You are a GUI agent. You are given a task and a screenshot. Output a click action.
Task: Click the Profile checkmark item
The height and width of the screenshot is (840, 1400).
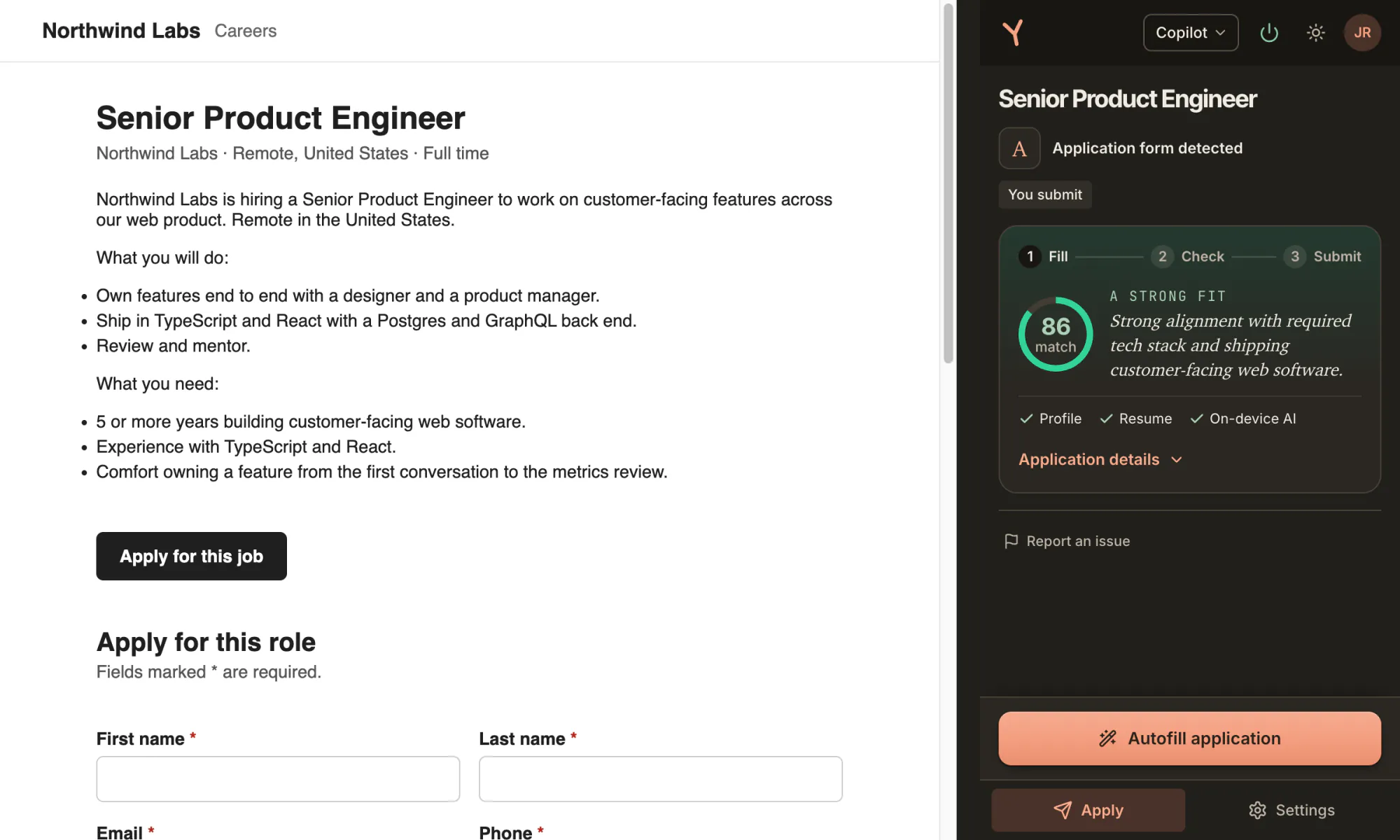tap(1051, 419)
